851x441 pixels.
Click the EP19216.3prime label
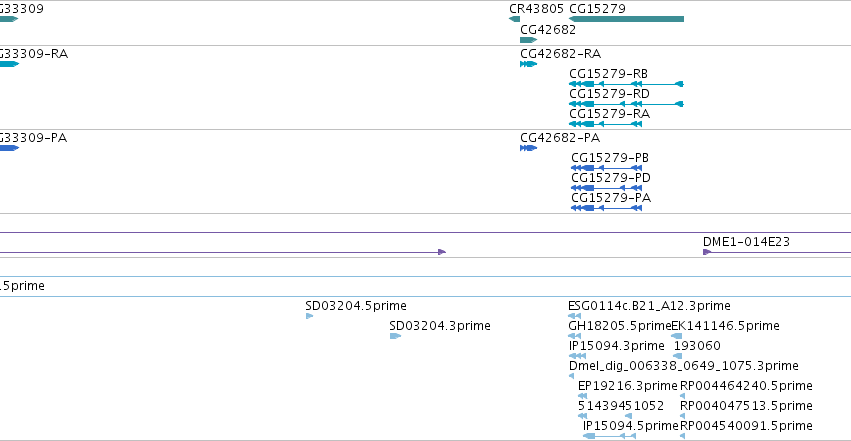(628, 386)
